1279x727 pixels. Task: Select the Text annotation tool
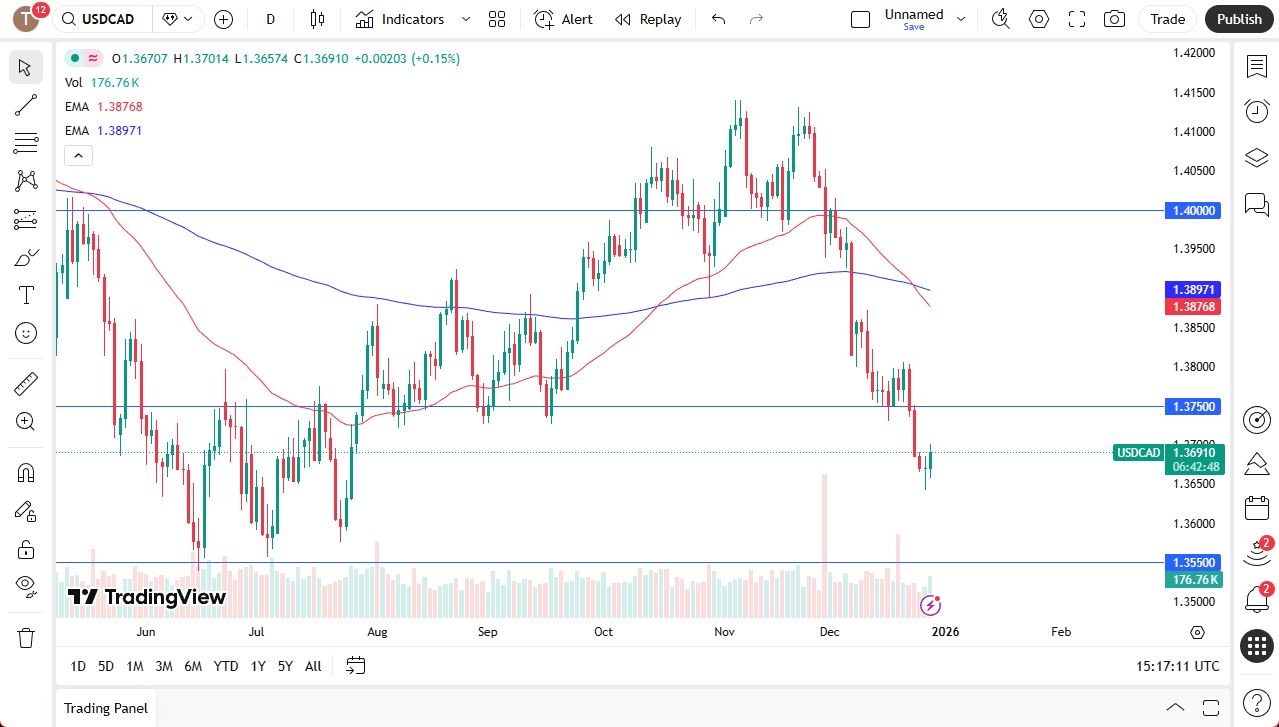click(26, 295)
